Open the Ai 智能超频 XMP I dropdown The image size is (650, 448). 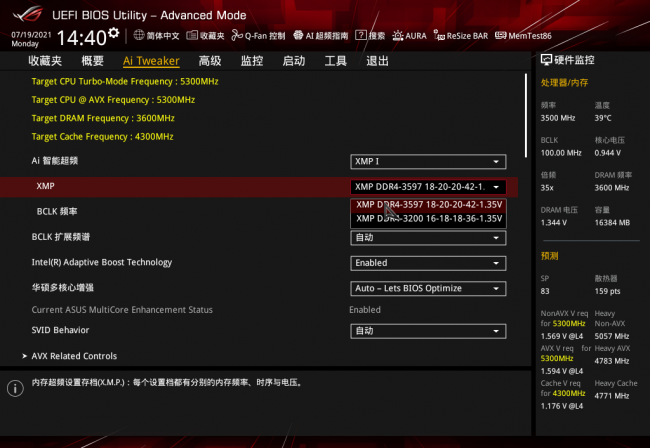coord(428,162)
